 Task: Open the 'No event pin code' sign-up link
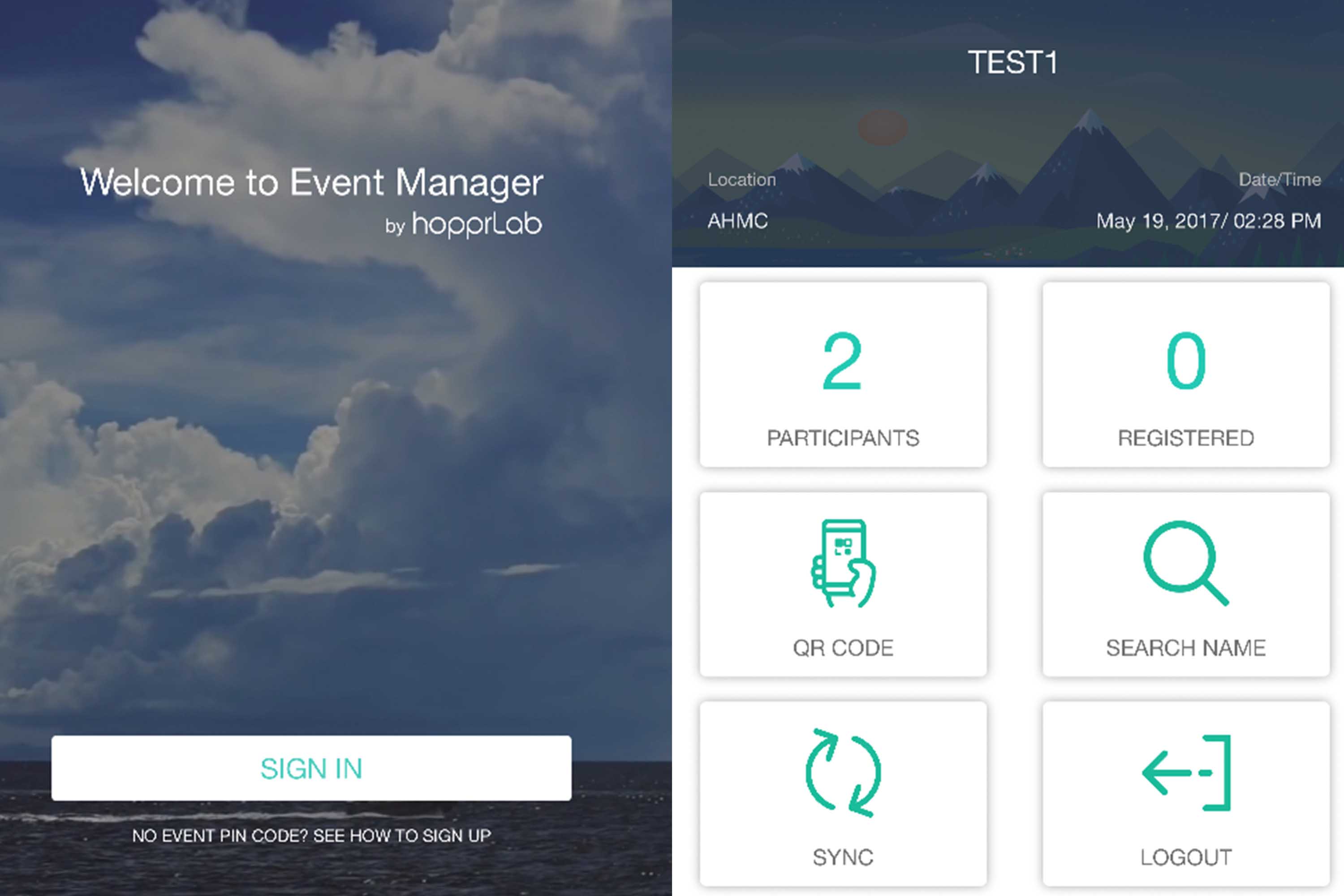[x=311, y=836]
